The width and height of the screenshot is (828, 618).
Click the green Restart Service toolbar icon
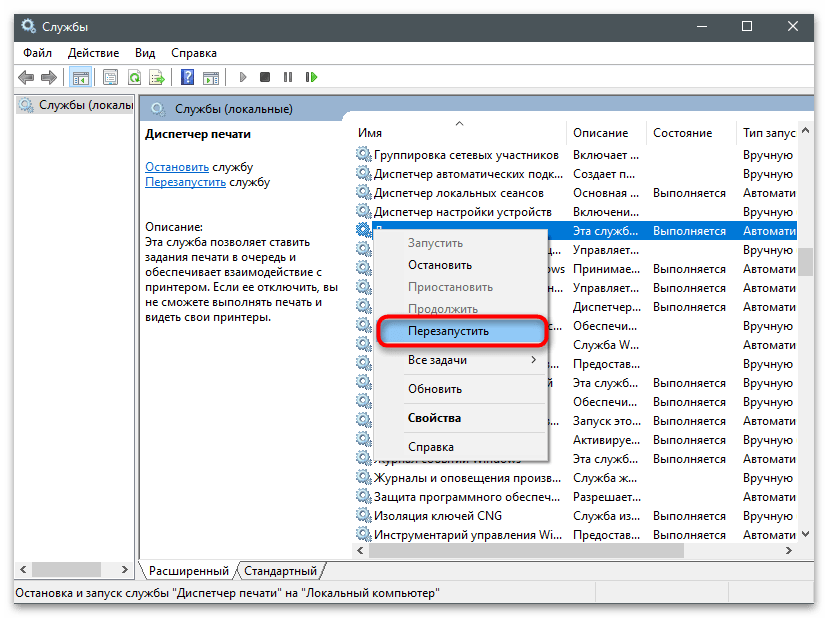(312, 77)
